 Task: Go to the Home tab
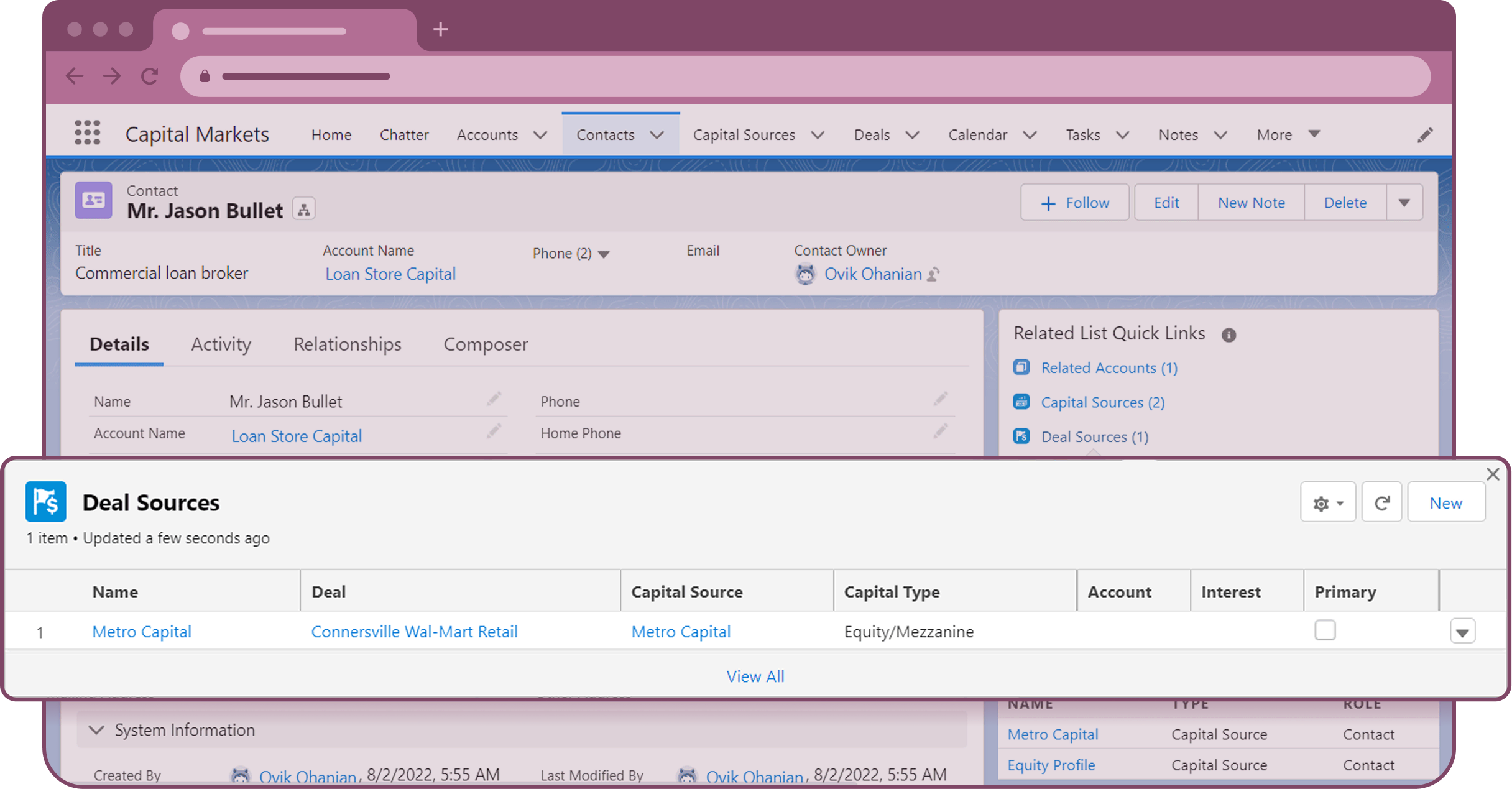tap(331, 135)
